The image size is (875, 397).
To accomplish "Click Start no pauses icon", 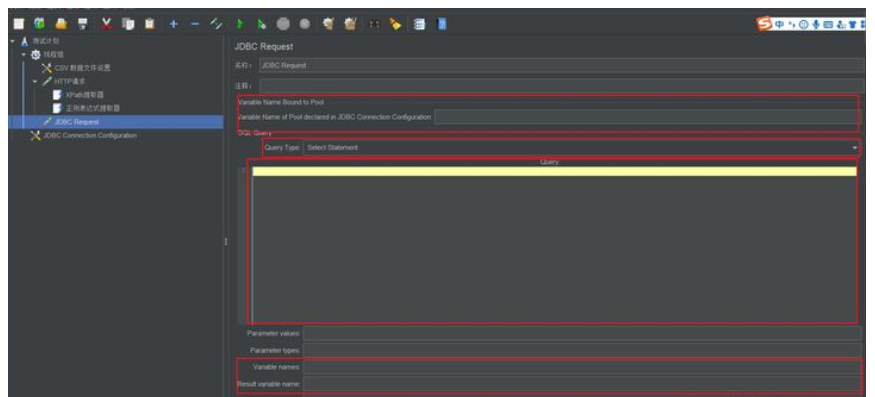I will coord(261,24).
